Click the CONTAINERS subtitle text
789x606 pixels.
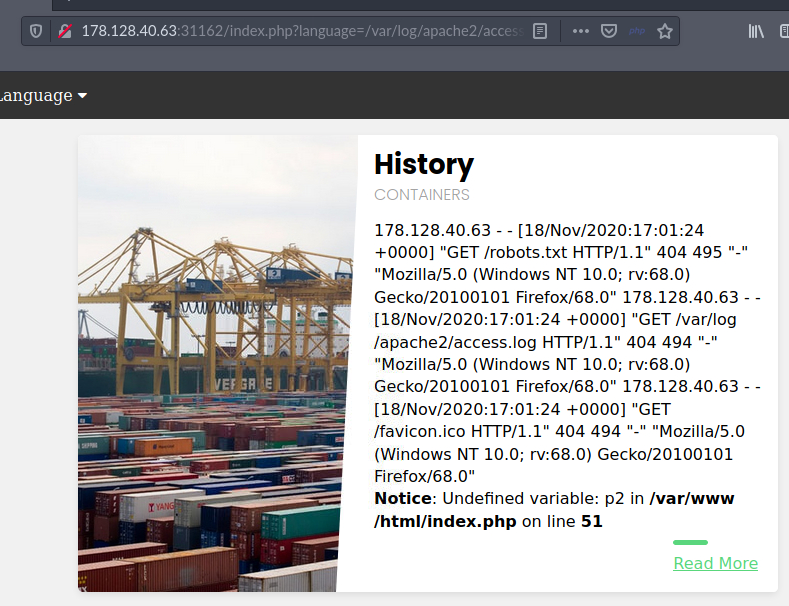[x=421, y=194]
